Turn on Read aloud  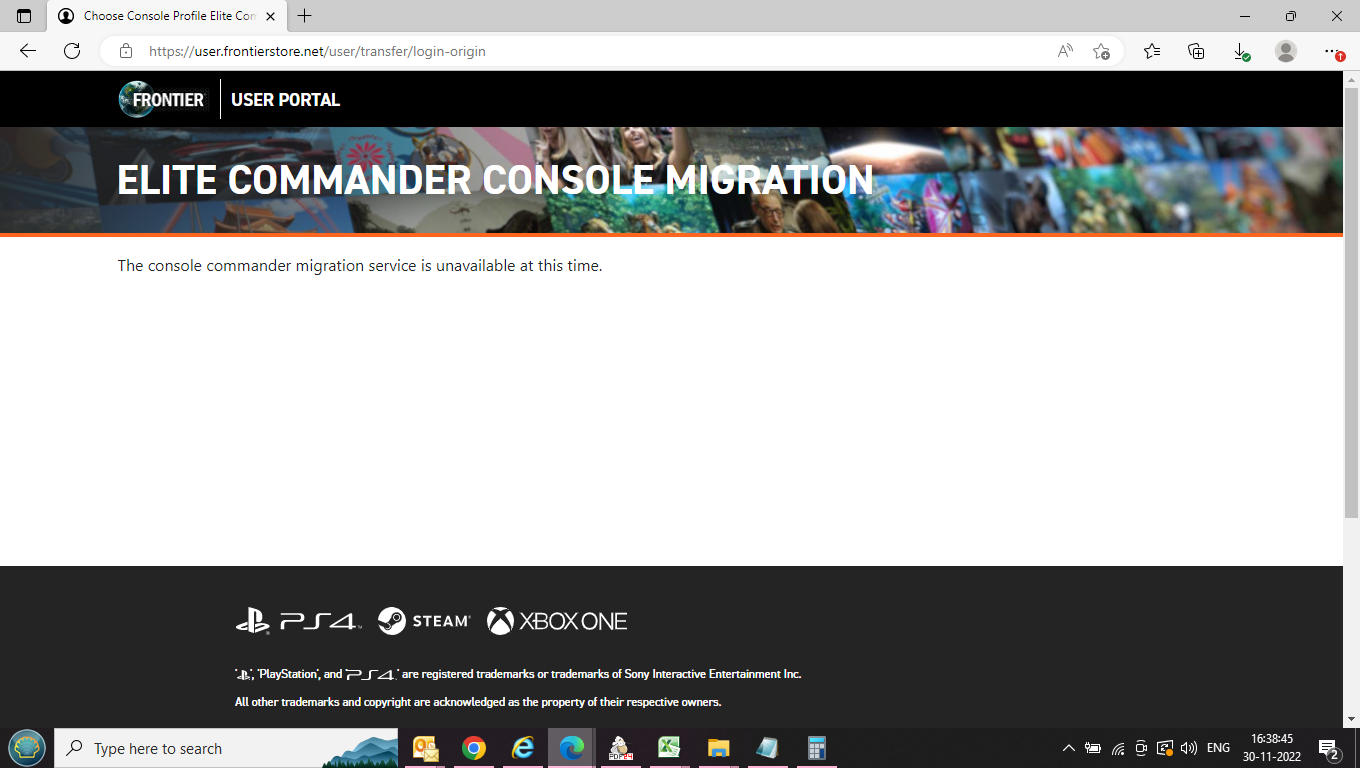pyautogui.click(x=1065, y=51)
